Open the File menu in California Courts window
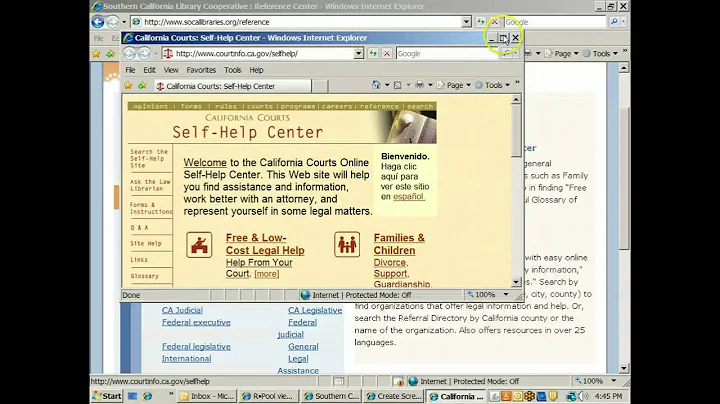 pyautogui.click(x=130, y=70)
